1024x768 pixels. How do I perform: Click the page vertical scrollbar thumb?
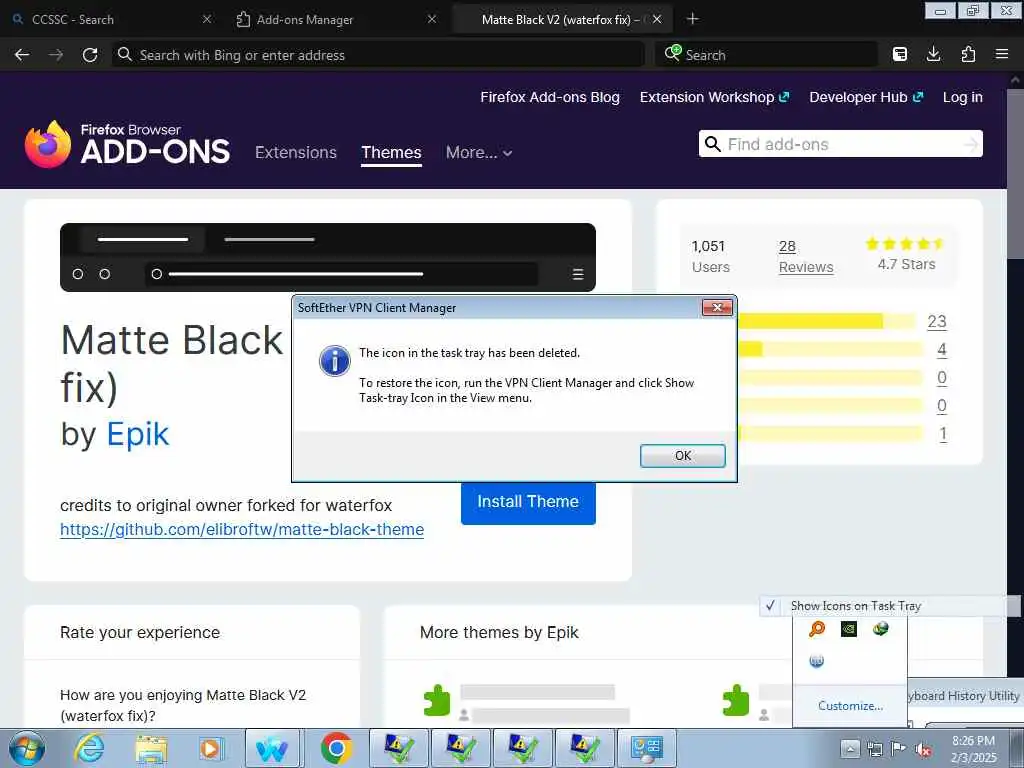point(1014,173)
